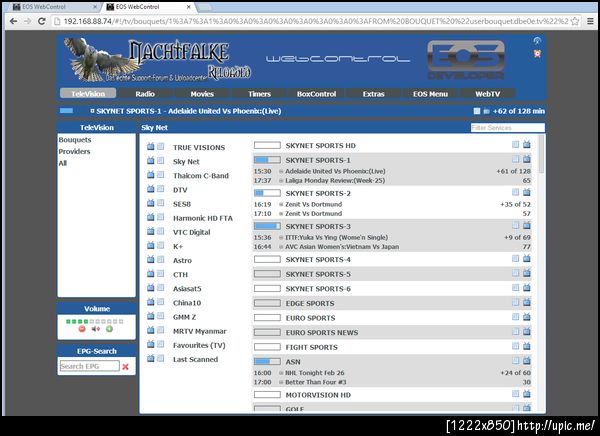Select Providers in TeleVision panel
Image resolution: width=600 pixels, height=436 pixels.
click(74, 152)
